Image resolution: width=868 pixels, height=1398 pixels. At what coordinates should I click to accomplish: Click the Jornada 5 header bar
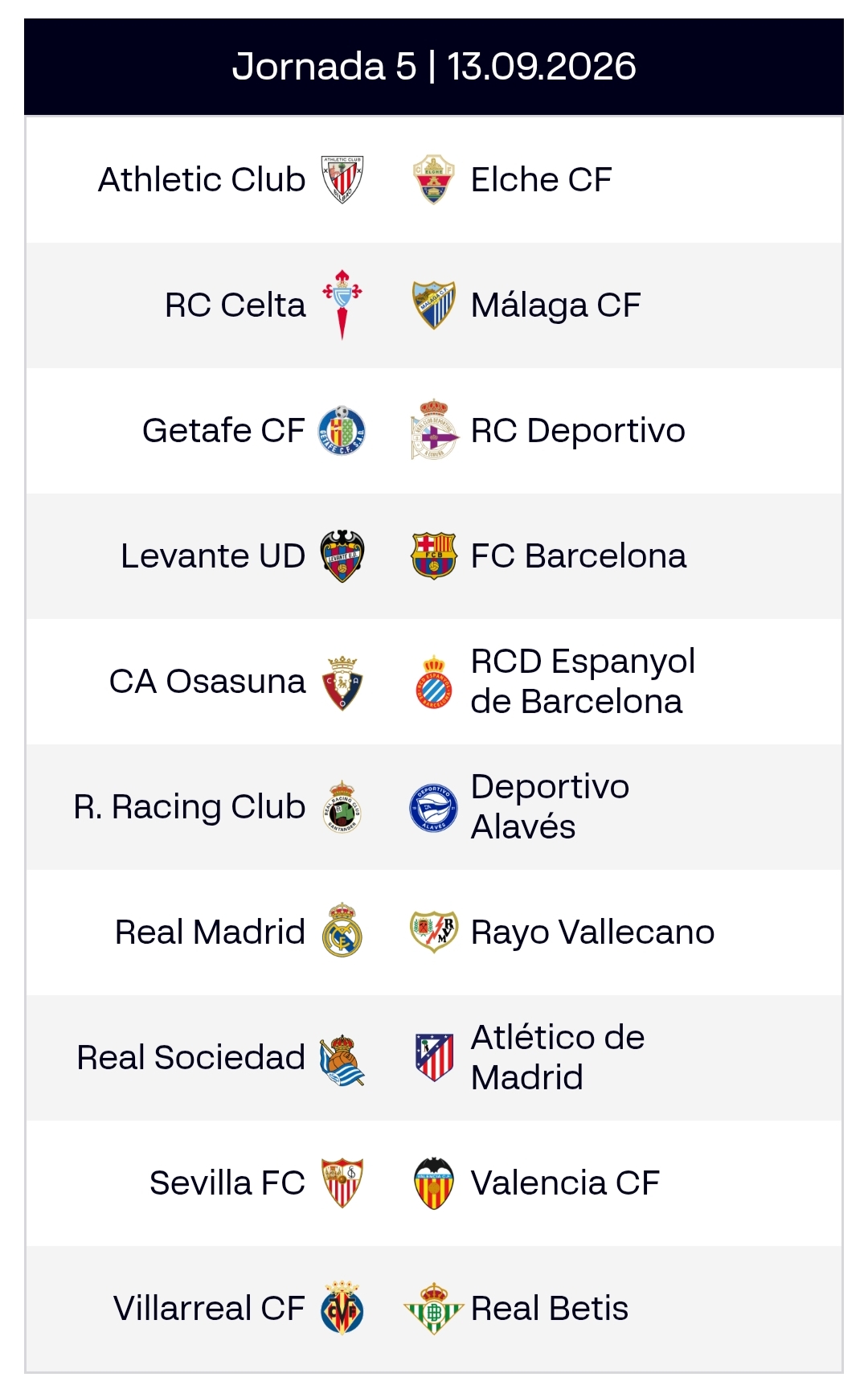click(434, 67)
